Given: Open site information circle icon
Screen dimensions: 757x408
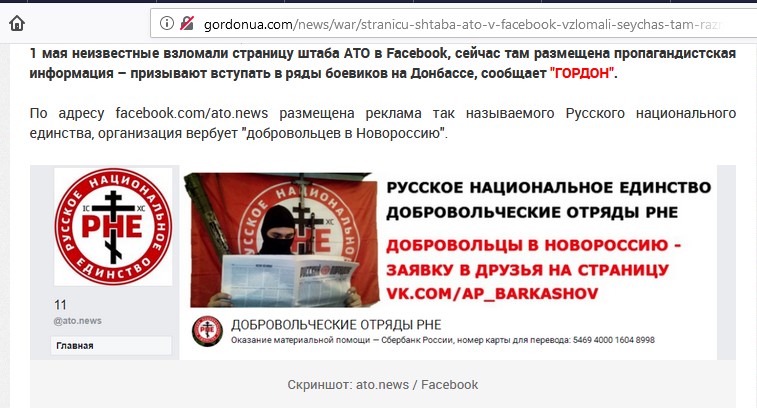Looking at the screenshot, I should click(x=167, y=23).
